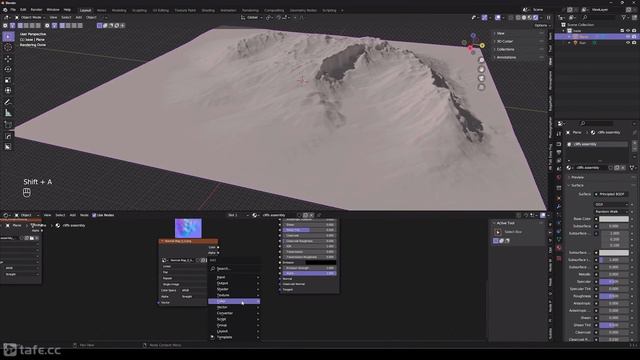This screenshot has width=640, height=360.
Task: Click the normal map image thumbnail preview
Action: [x=188, y=228]
